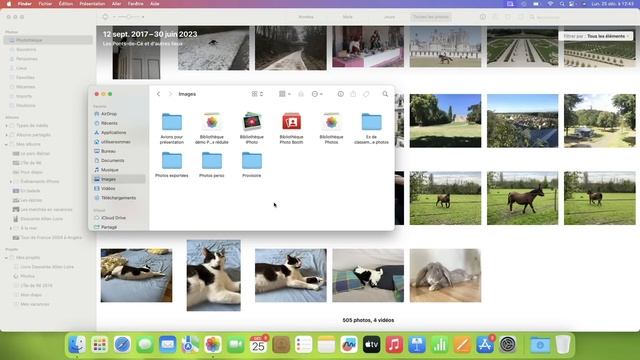The image size is (640, 360).
Task: Open the Aide menu
Action: coord(155,4)
